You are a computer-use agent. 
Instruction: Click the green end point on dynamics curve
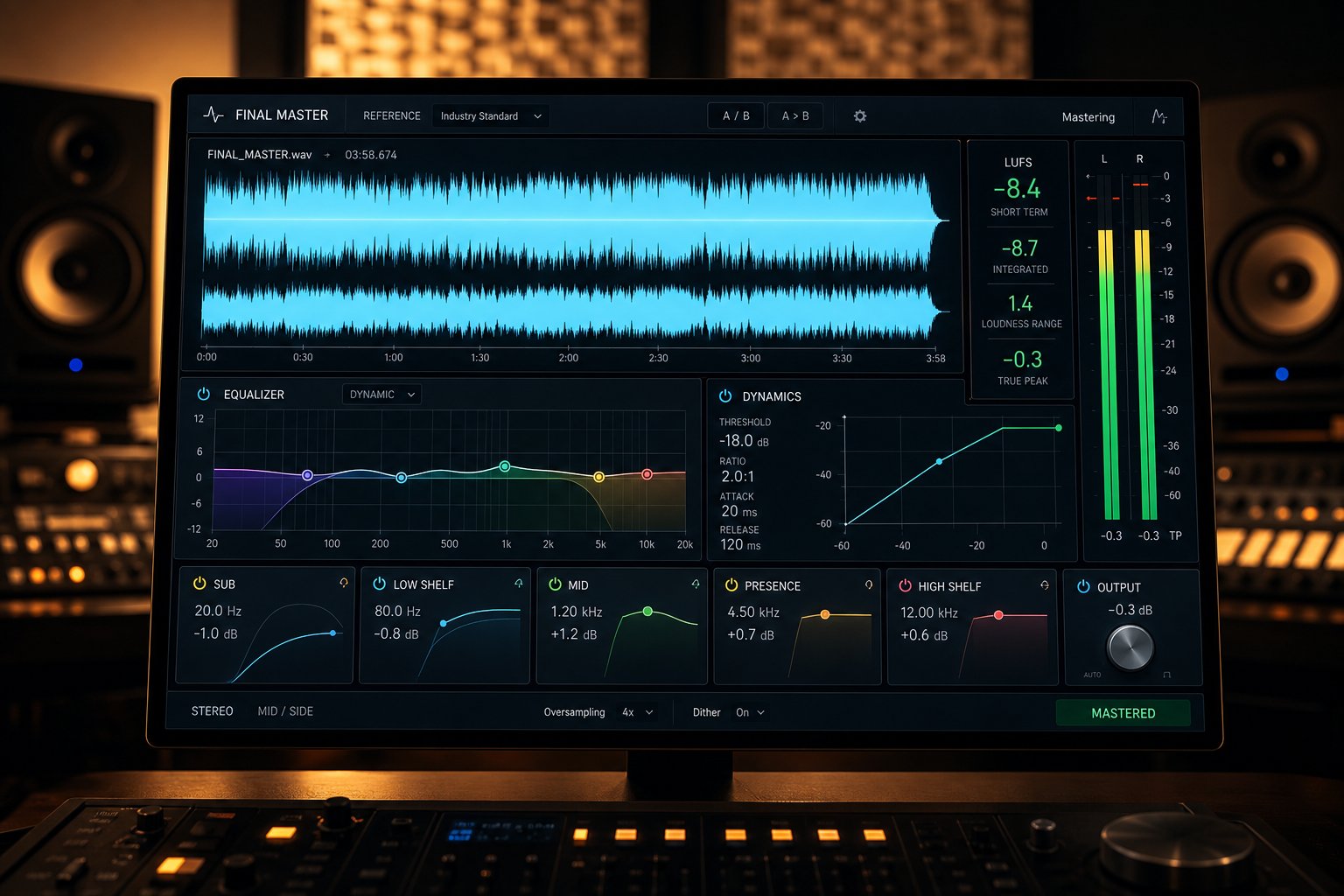click(1059, 428)
